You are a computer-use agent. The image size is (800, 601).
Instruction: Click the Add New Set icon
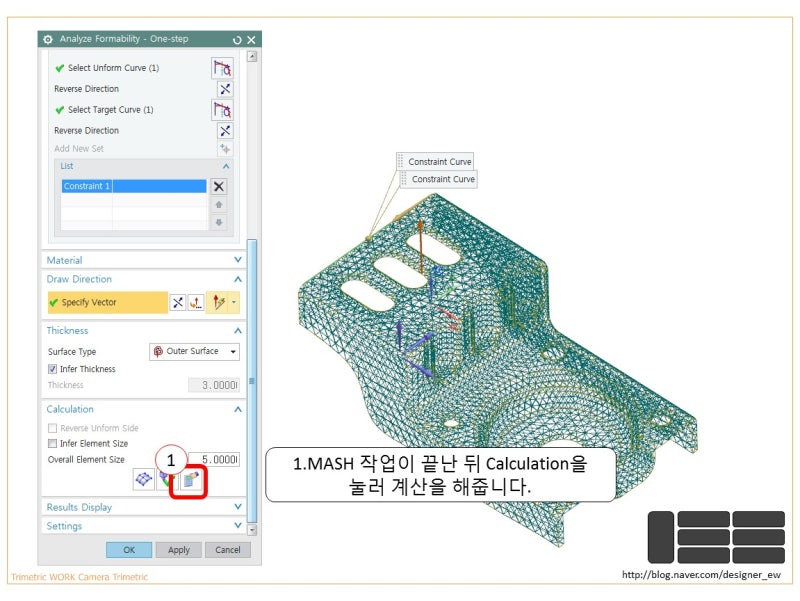pos(225,149)
